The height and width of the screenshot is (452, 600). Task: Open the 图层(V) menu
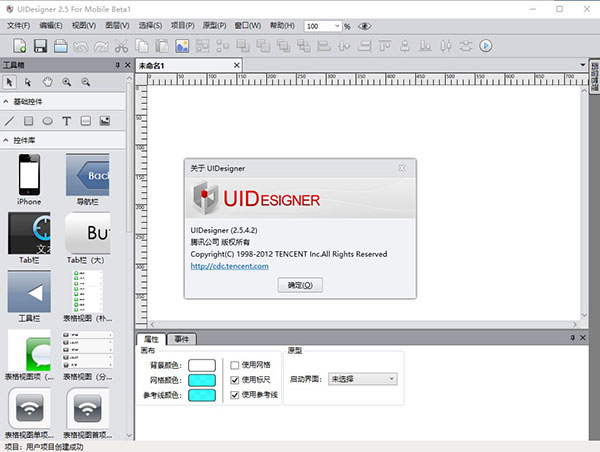pyautogui.click(x=117, y=26)
